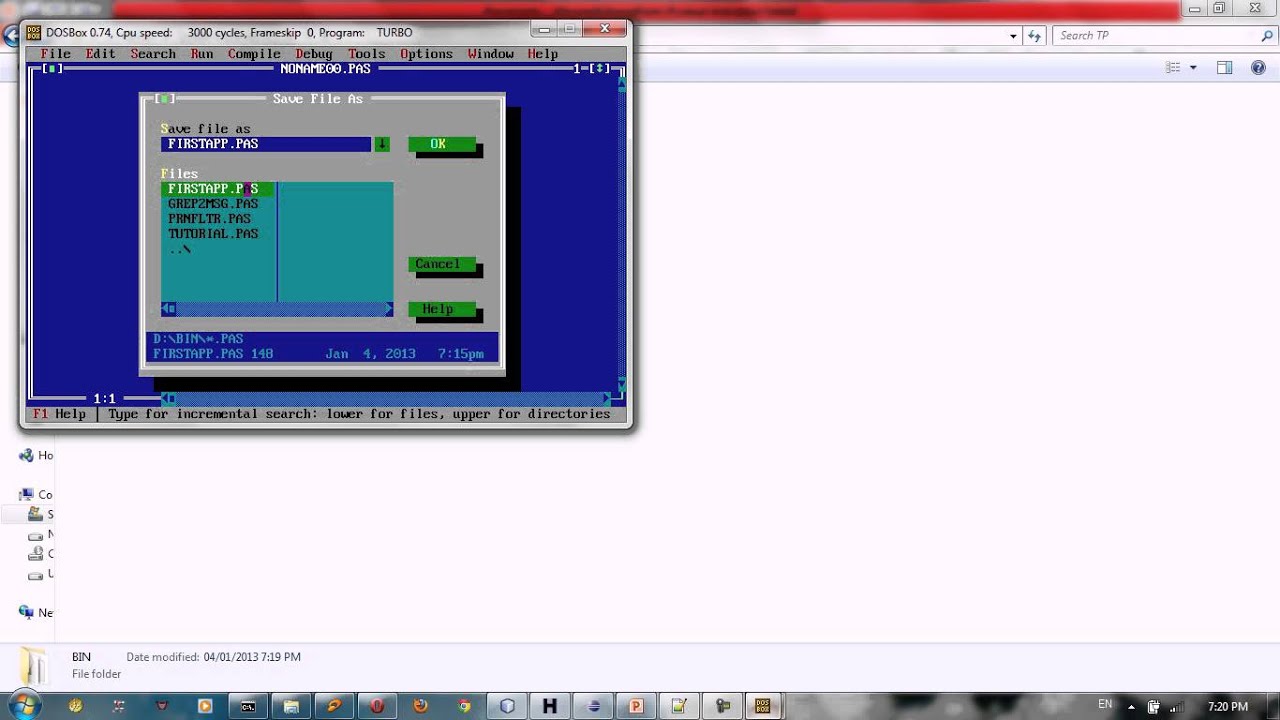The image size is (1280, 720).
Task: Click the file list right scroll arrow
Action: coord(389,309)
